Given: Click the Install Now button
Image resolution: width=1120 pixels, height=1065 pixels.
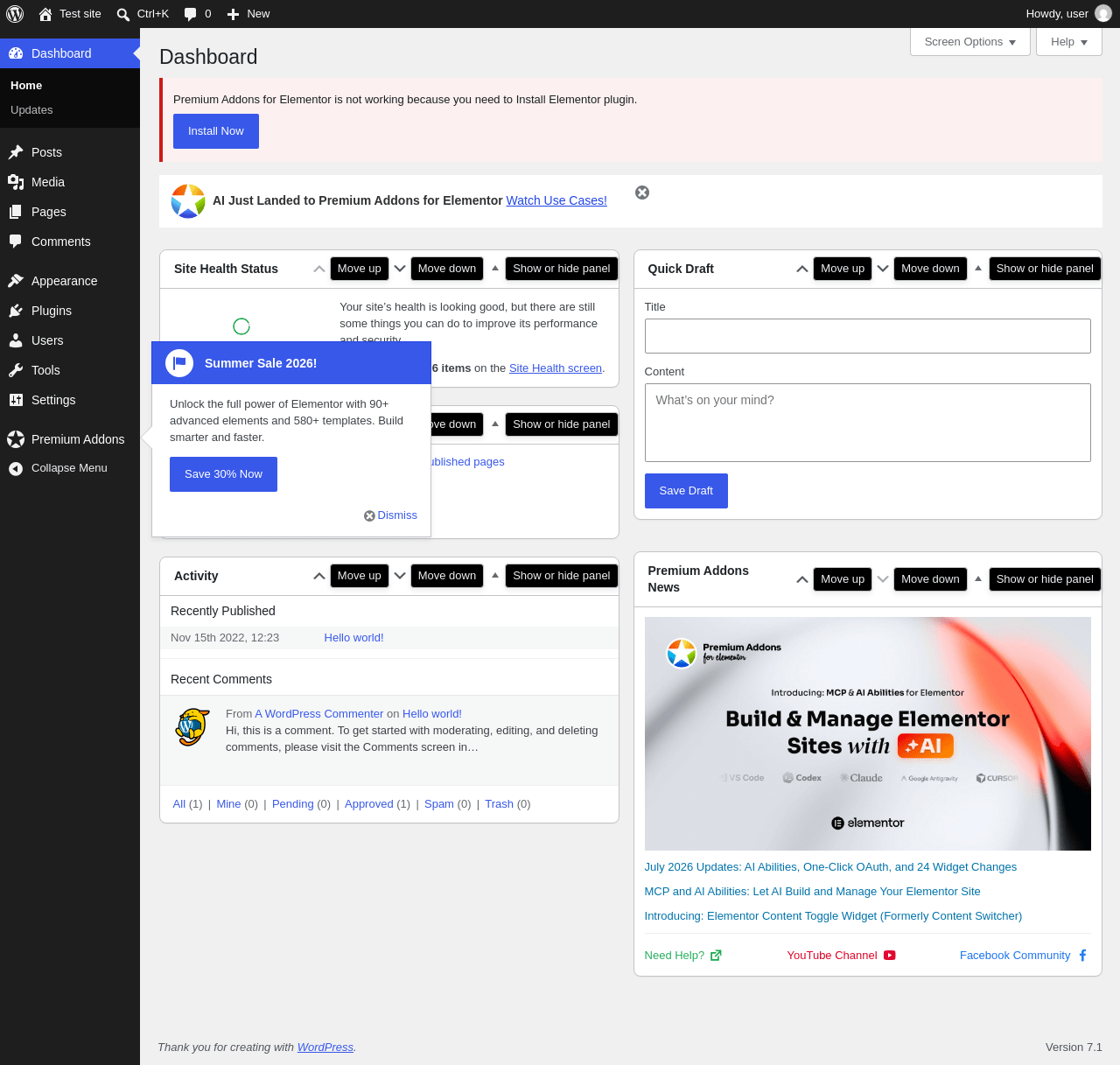Looking at the screenshot, I should point(216,131).
